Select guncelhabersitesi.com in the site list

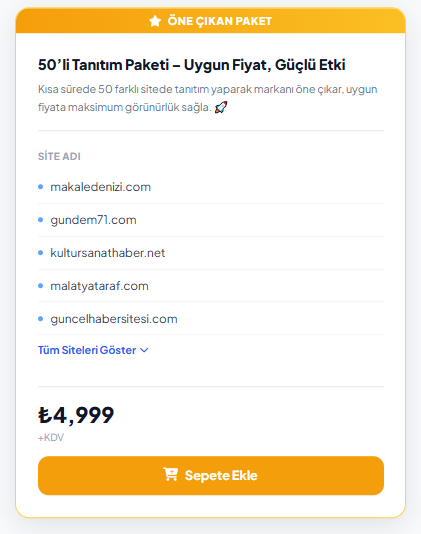[114, 319]
